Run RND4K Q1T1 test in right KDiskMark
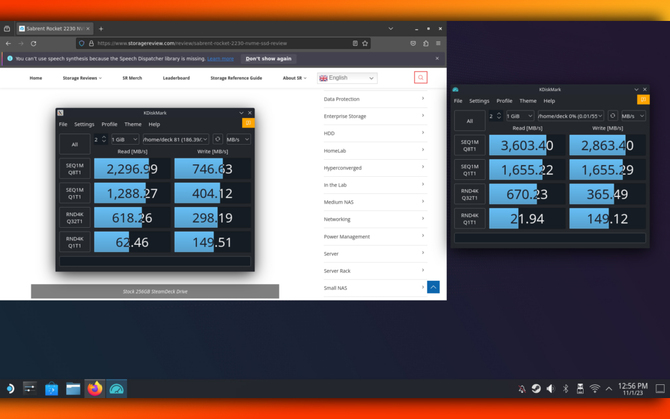The image size is (670, 419). [470, 219]
